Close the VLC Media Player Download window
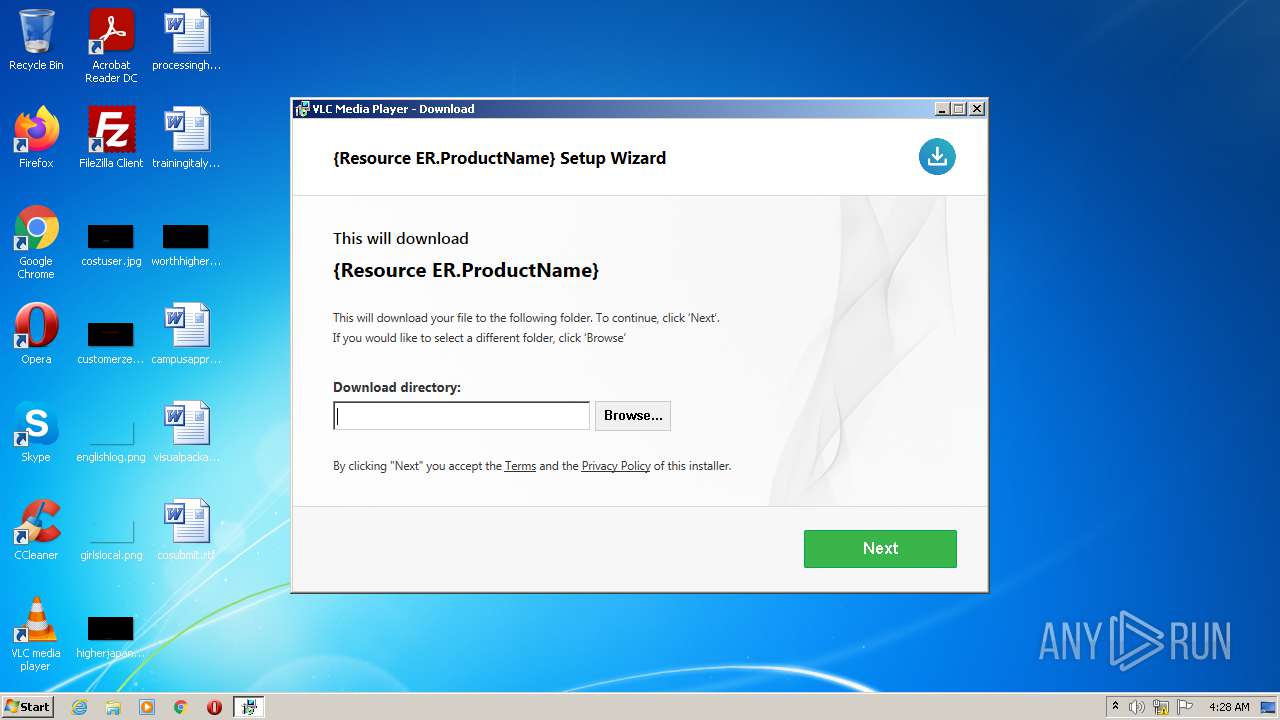The image size is (1280, 720). (x=977, y=109)
